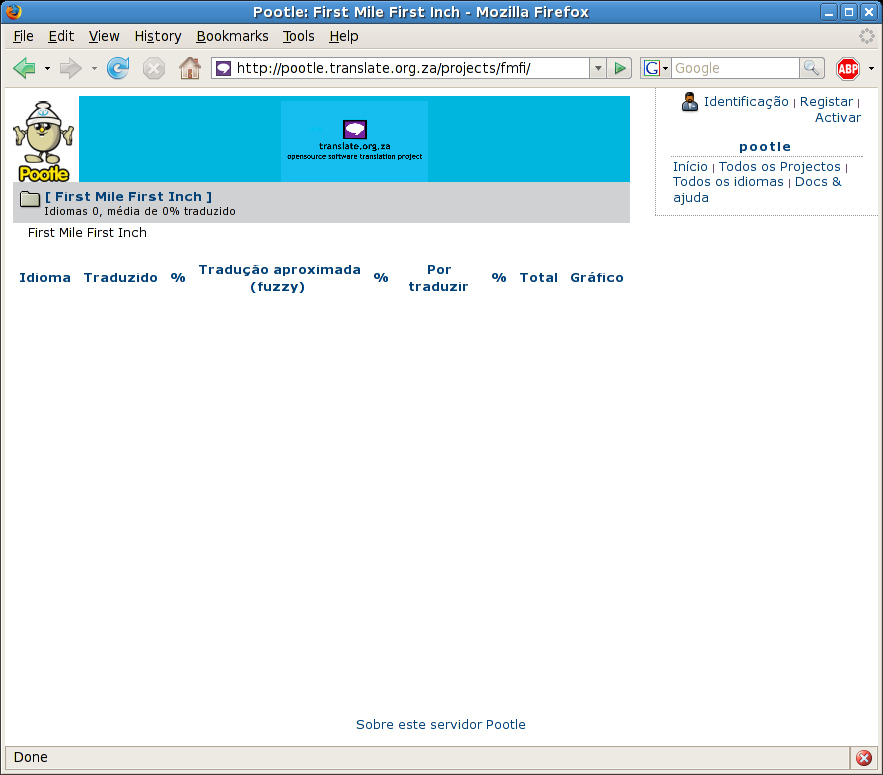883x775 pixels.
Task: Open the Google search engine selector
Action: tap(656, 68)
